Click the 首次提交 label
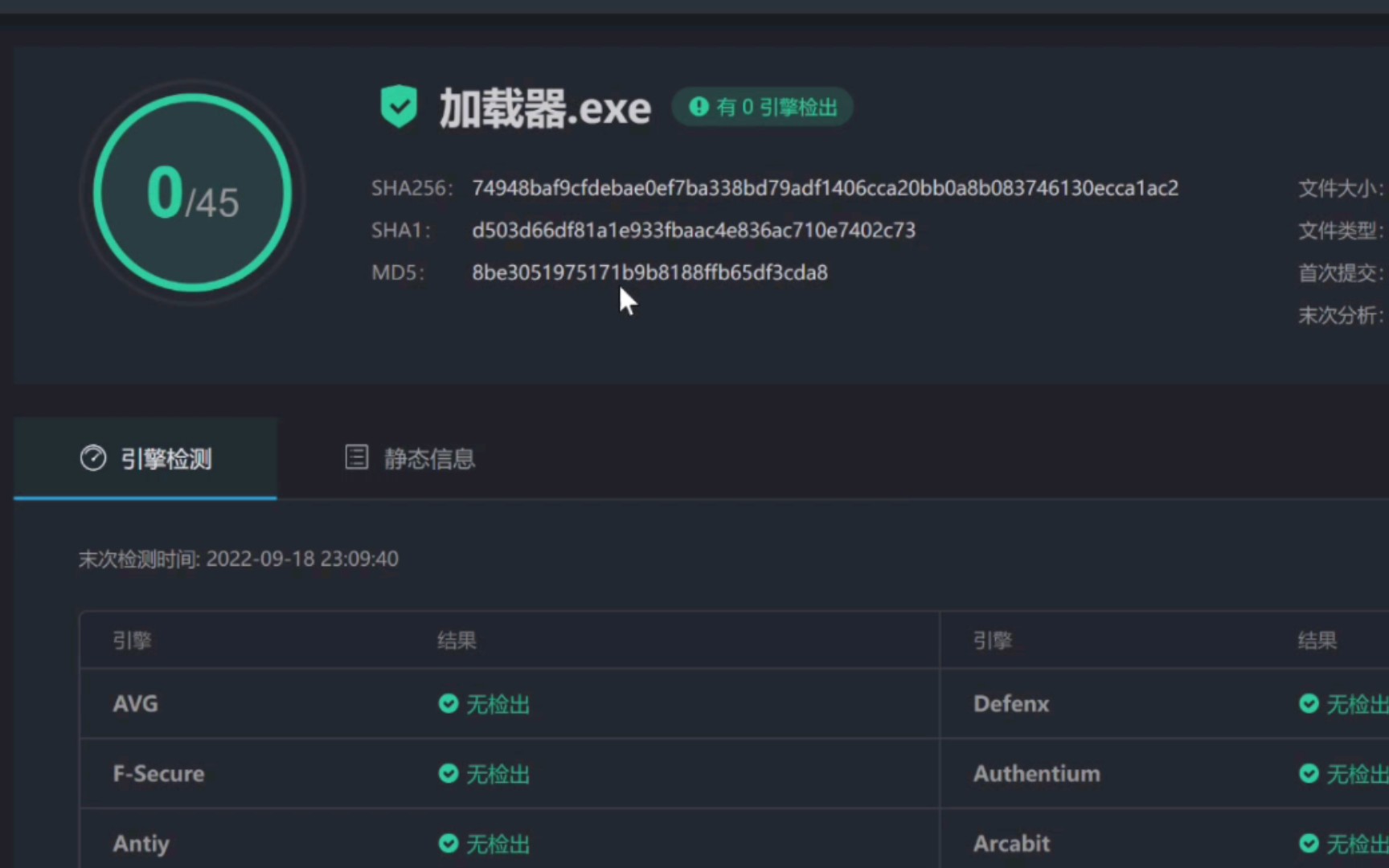The width and height of the screenshot is (1389, 868). [x=1342, y=273]
